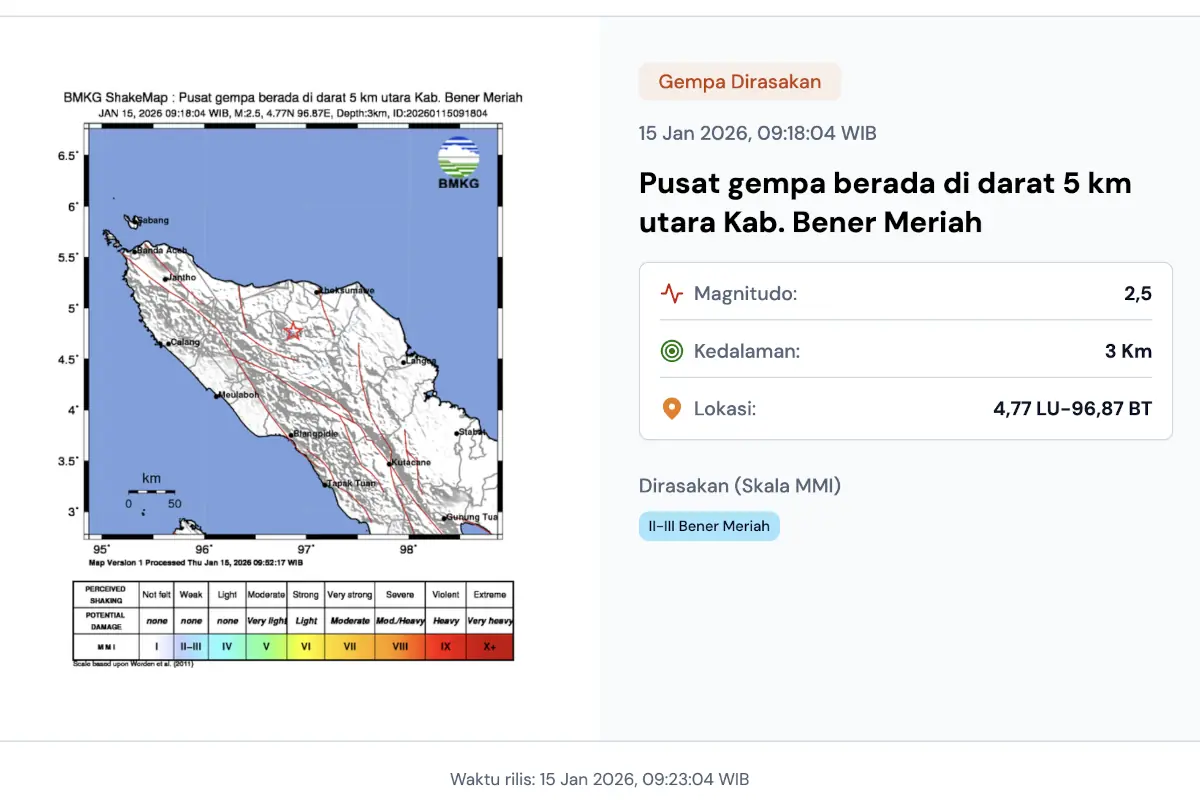
Task: Select the orange MMI VIII legend cell
Action: tap(400, 647)
